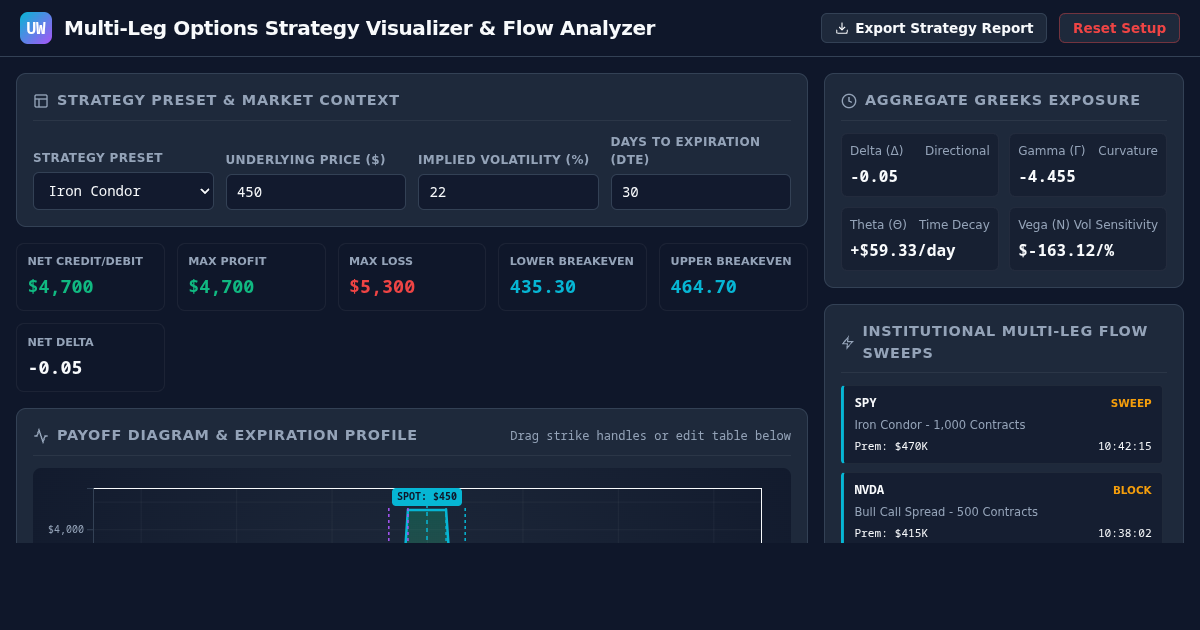Export the strategy report

934,28
